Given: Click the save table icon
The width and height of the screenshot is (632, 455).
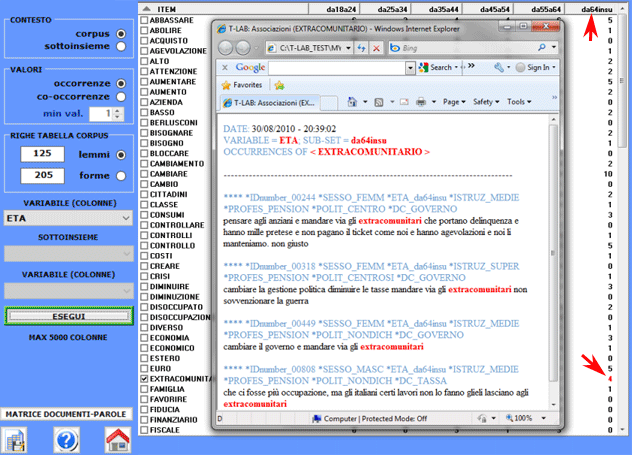Looking at the screenshot, I should pos(15,439).
